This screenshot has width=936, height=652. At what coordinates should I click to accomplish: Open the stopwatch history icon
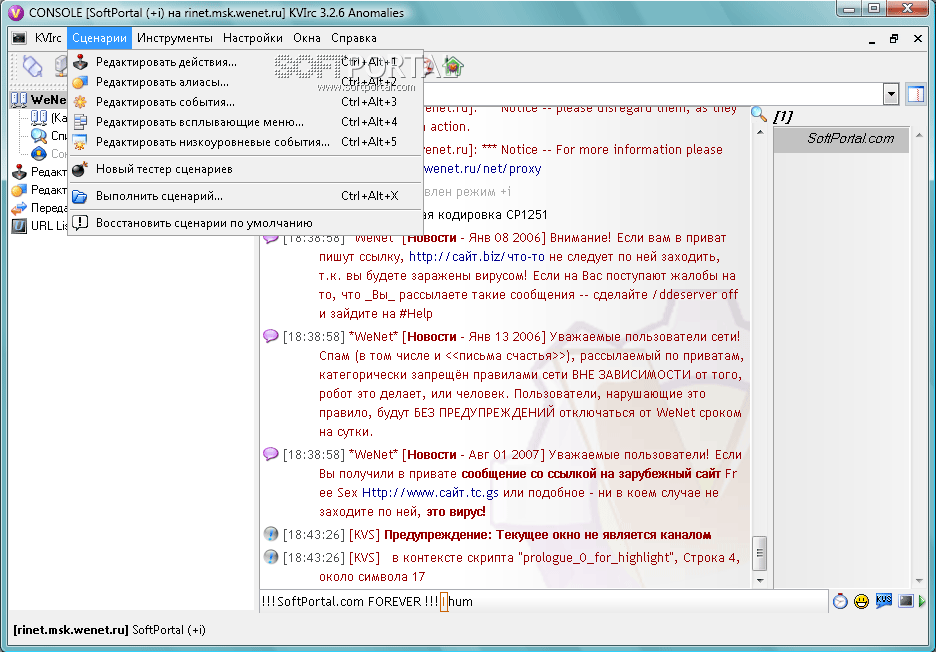(x=840, y=601)
